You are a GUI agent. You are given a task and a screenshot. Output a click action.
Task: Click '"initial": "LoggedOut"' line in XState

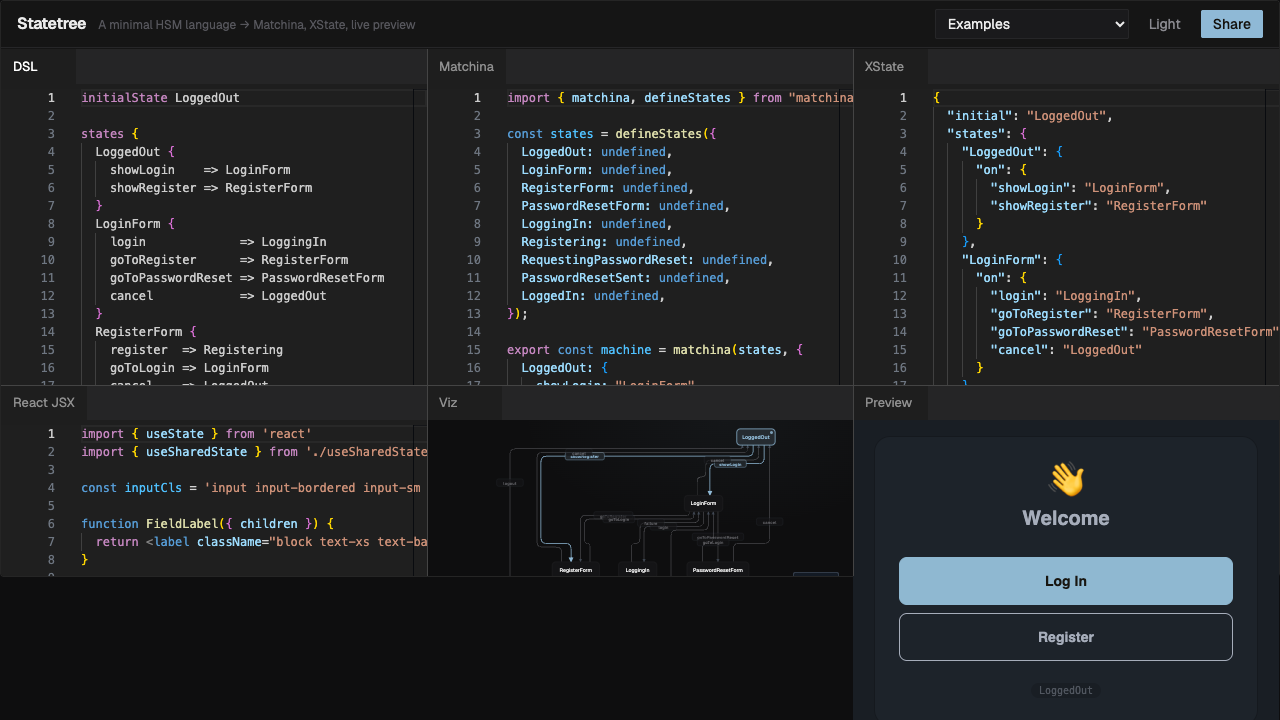point(1030,116)
